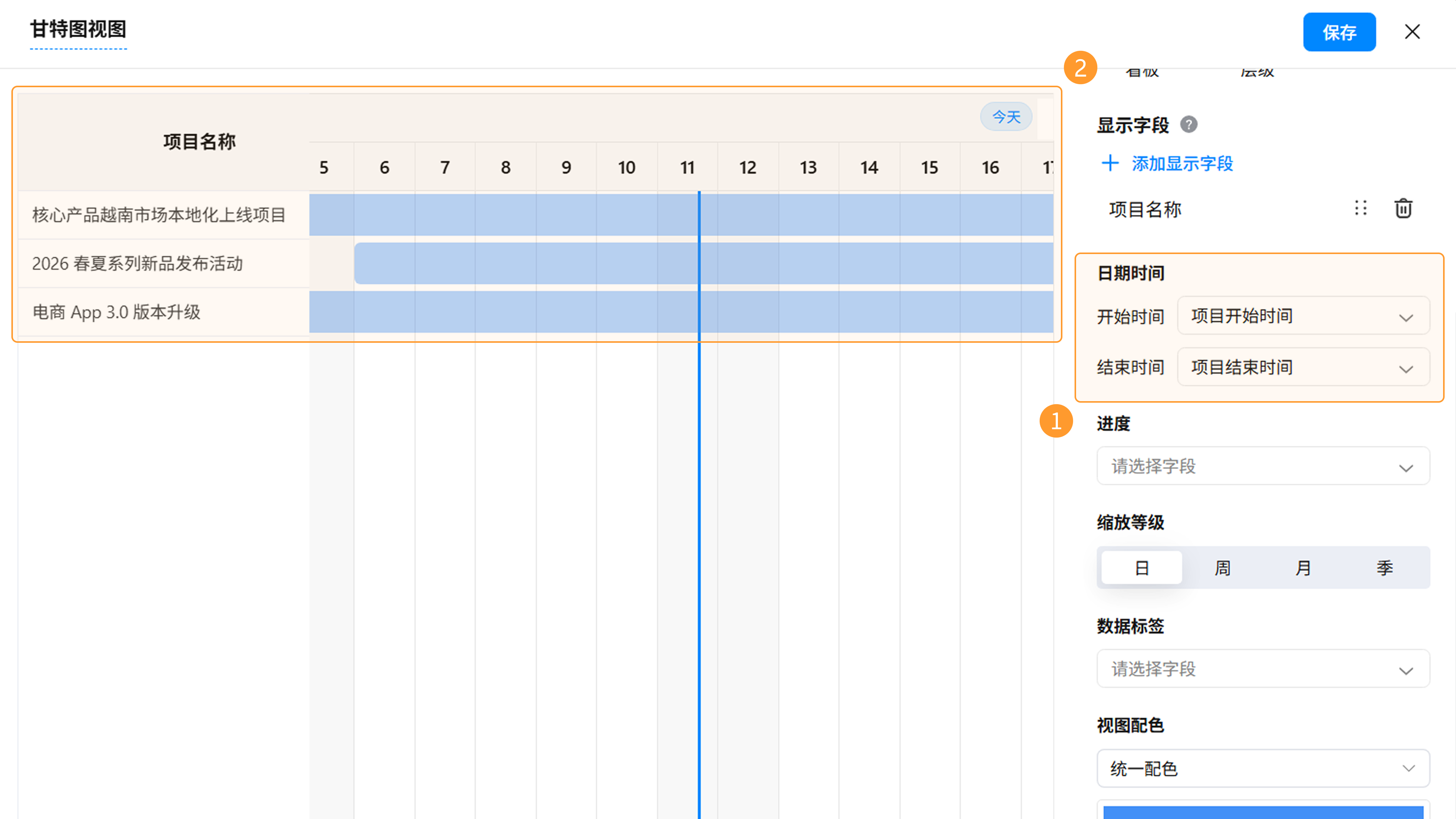Select 日 zoom level

tap(1141, 568)
